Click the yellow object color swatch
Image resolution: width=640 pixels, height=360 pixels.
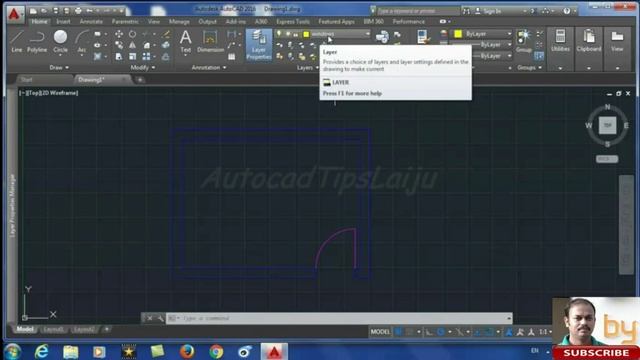point(458,34)
